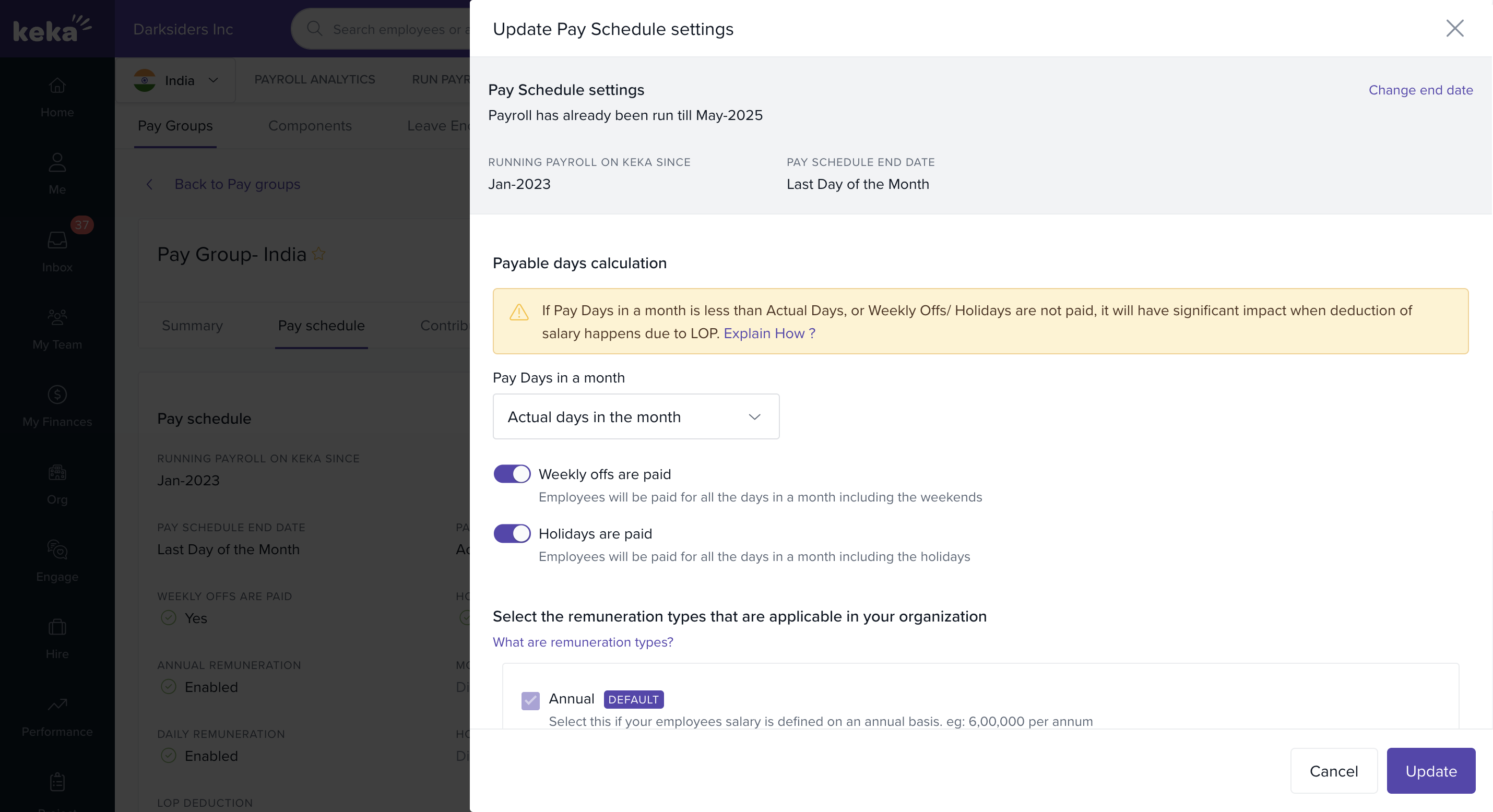Star the Pay Group- India favorite icon
Image resolution: width=1493 pixels, height=812 pixels.
tap(319, 254)
